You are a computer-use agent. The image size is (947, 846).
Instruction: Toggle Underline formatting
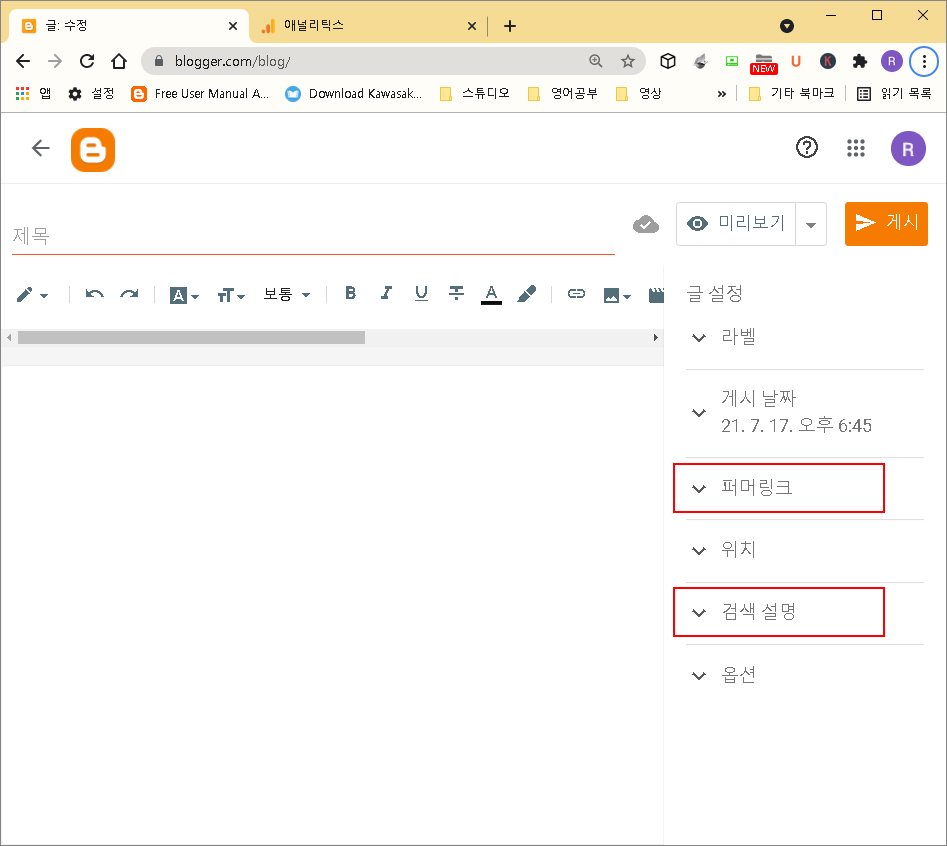click(x=421, y=293)
